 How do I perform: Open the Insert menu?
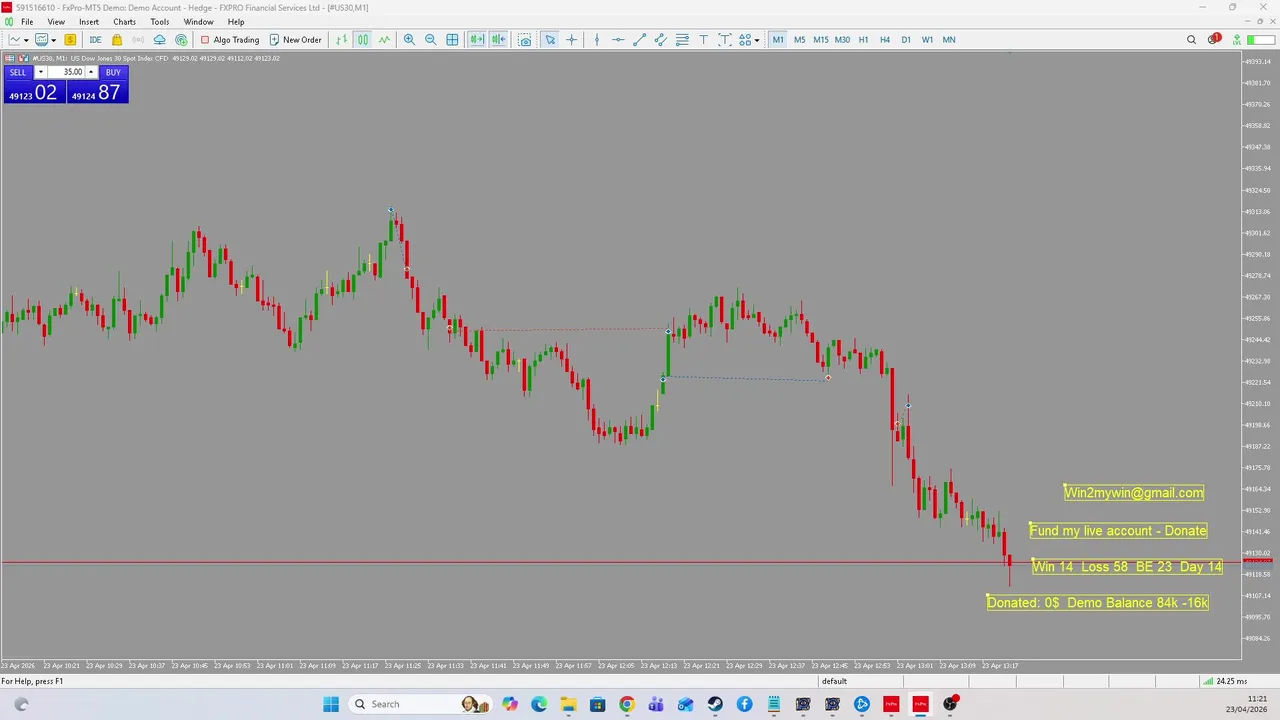click(89, 22)
